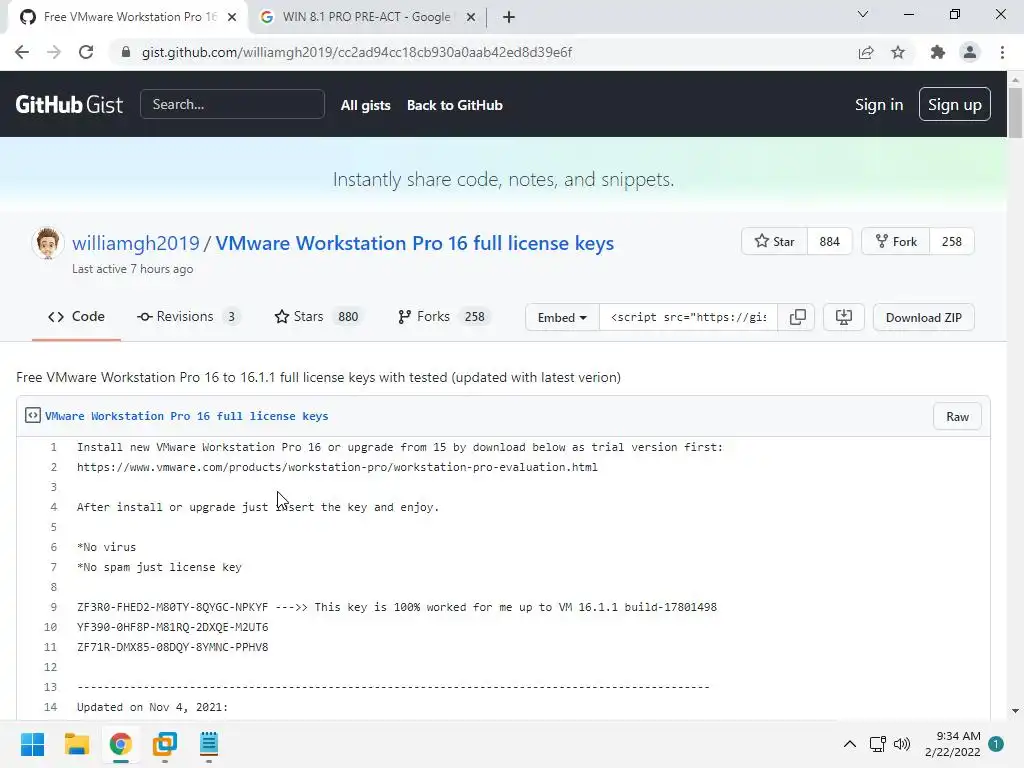Expand the tab search chevron
The image size is (1024, 768).
[863, 14]
